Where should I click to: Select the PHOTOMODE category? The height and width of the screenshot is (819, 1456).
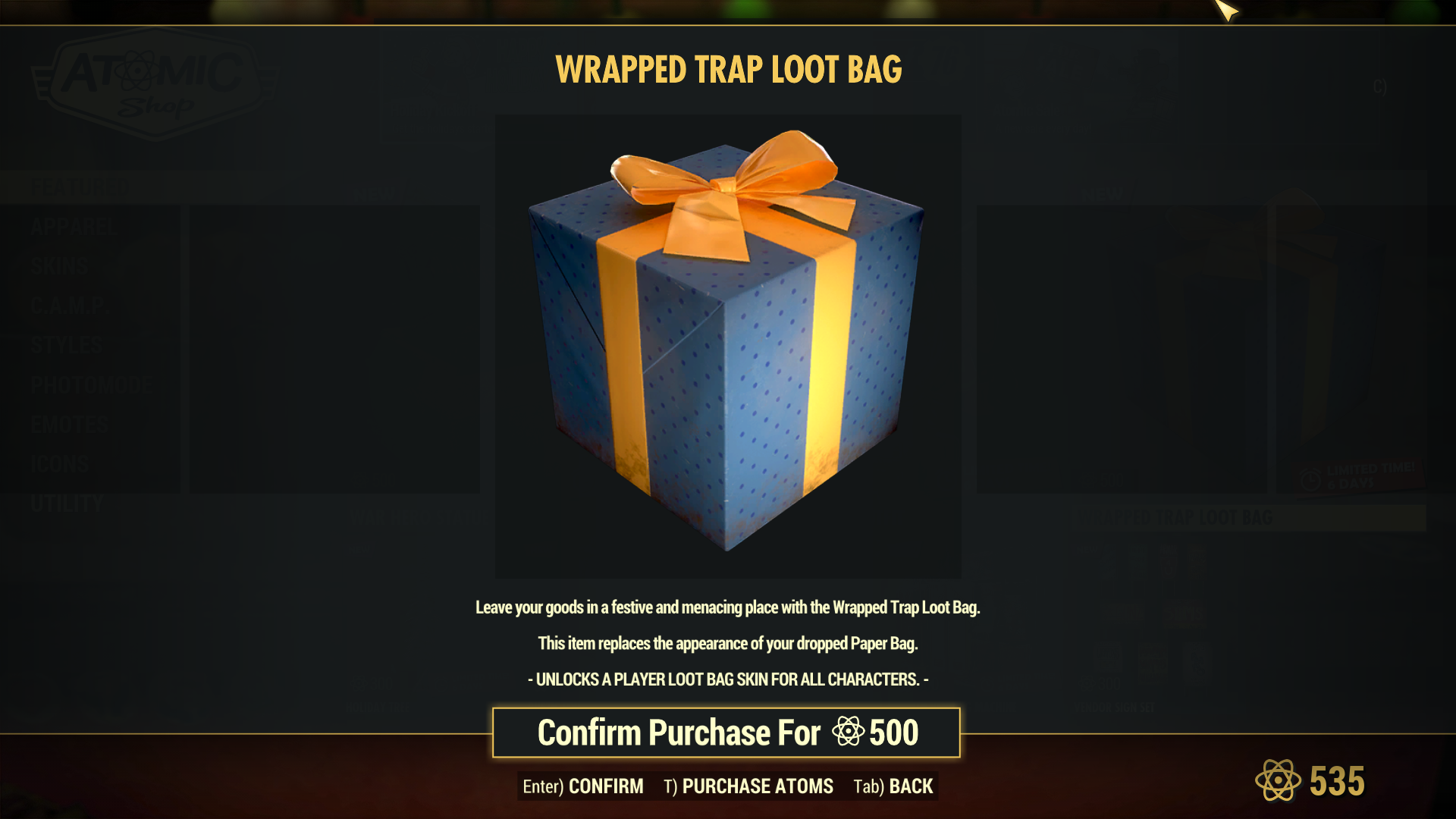[x=92, y=384]
